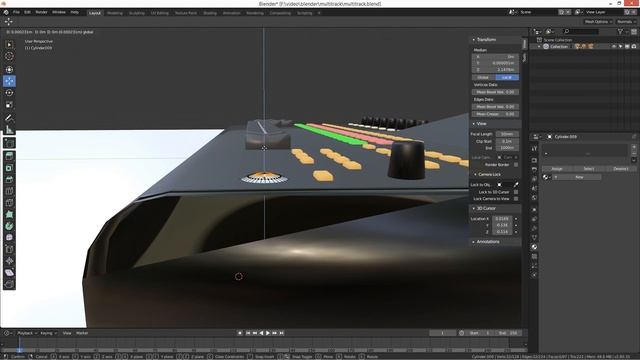The image size is (640, 360).
Task: Choose the Shrink/Fatten tool
Action: tap(9, 261)
